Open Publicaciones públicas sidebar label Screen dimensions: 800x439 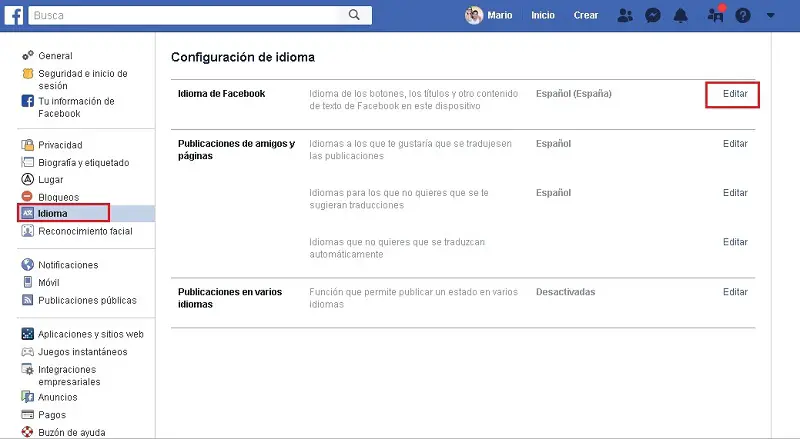point(87,300)
